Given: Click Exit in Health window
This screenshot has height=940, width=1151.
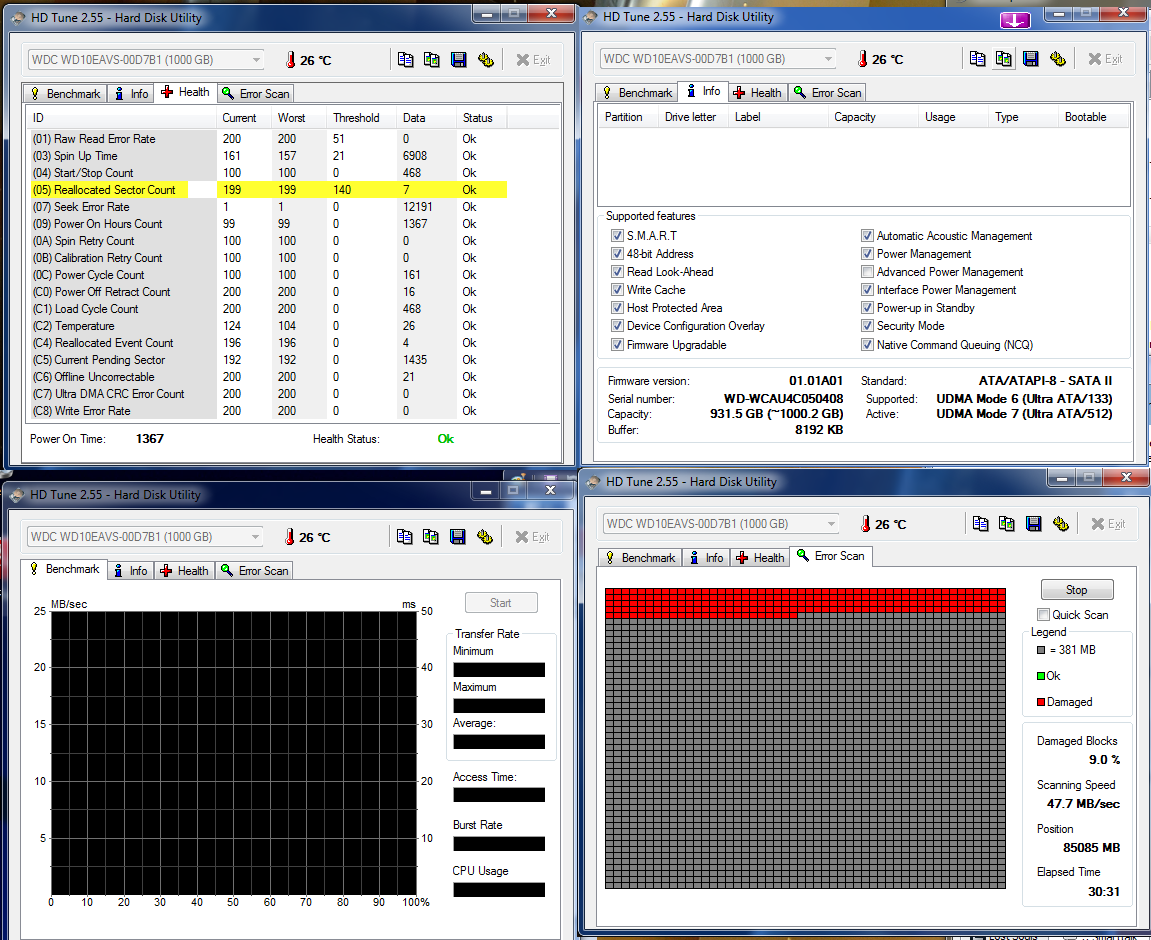Looking at the screenshot, I should (x=533, y=60).
